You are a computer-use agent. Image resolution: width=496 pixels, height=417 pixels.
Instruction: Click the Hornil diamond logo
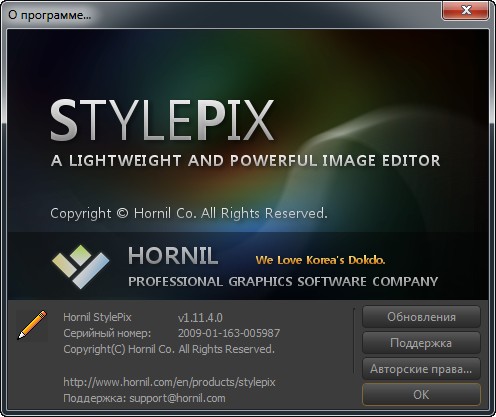click(x=80, y=266)
